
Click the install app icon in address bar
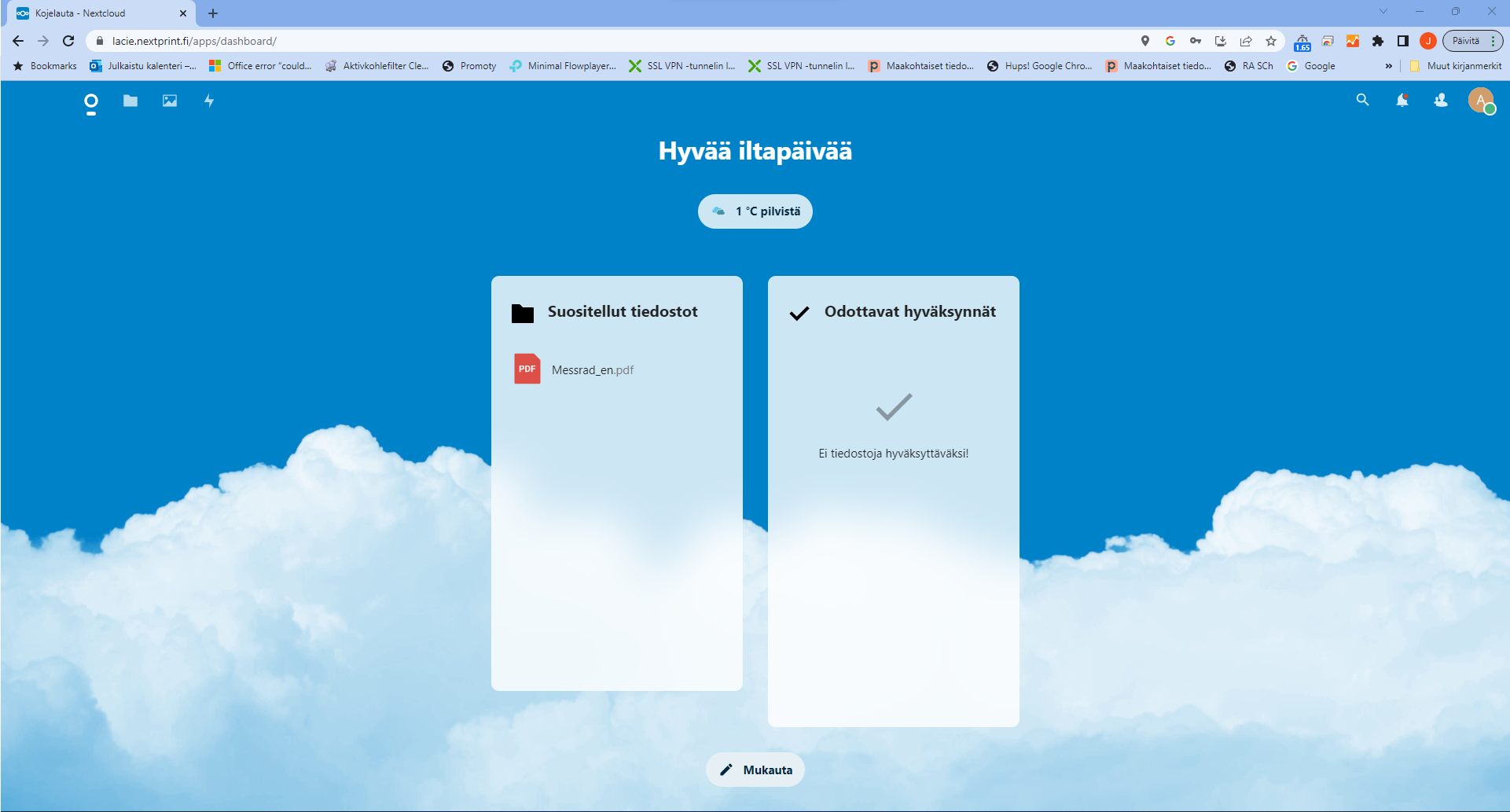1221,41
